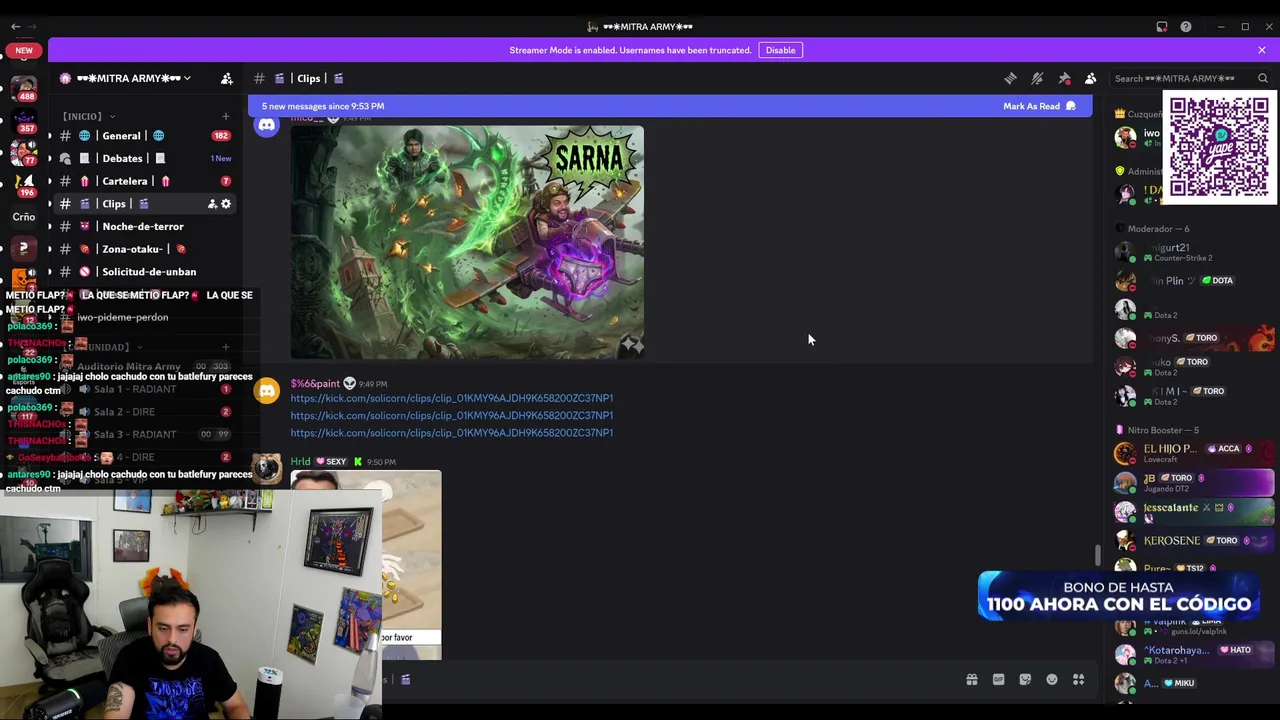The height and width of the screenshot is (720, 1280).
Task: Open $%6&paint user profile name
Action: [x=315, y=384]
